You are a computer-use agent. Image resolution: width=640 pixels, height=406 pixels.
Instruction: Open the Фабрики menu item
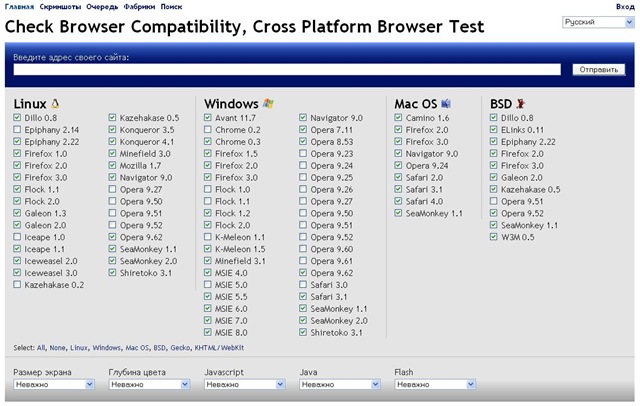pyautogui.click(x=139, y=7)
